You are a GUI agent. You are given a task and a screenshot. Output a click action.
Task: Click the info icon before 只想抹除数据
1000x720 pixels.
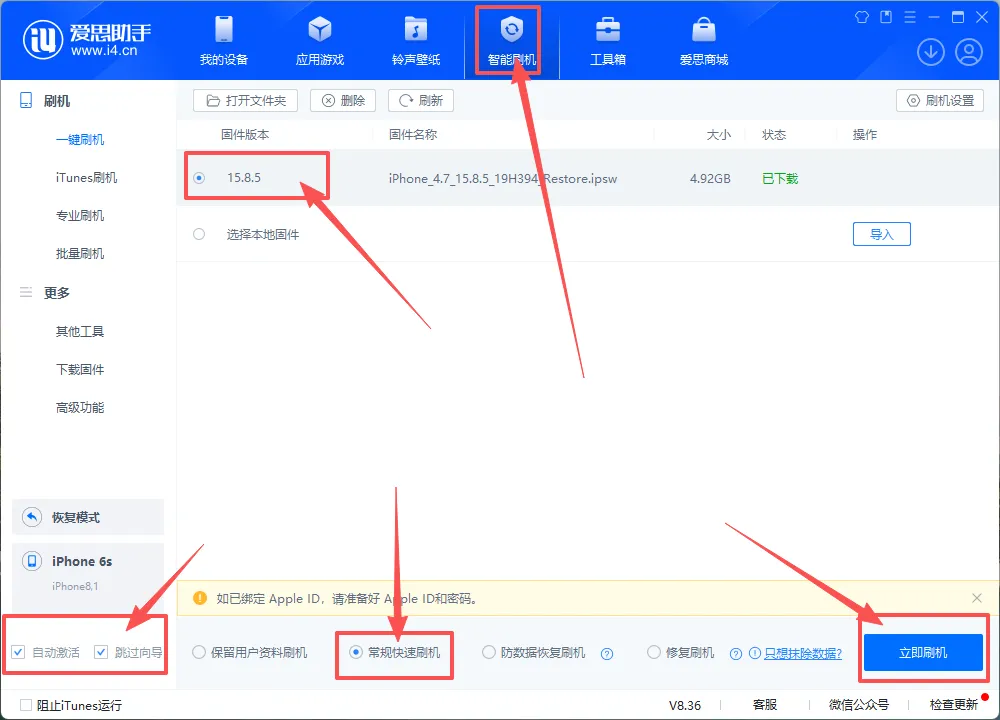click(754, 653)
